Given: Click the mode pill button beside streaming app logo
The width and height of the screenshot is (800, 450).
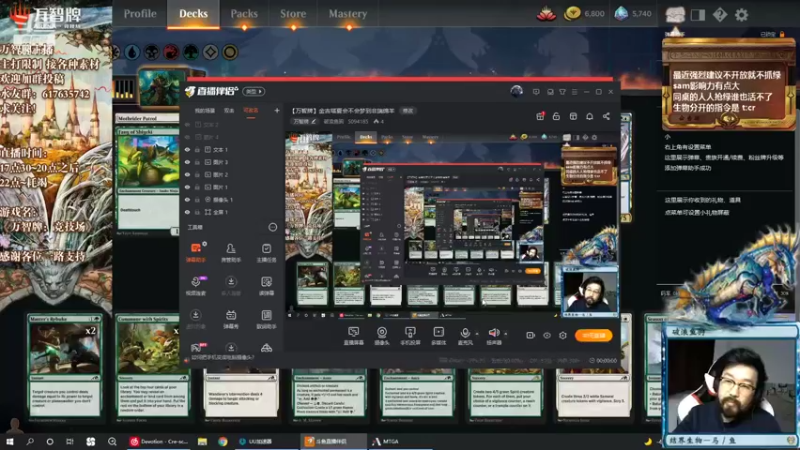Looking at the screenshot, I should [254, 92].
